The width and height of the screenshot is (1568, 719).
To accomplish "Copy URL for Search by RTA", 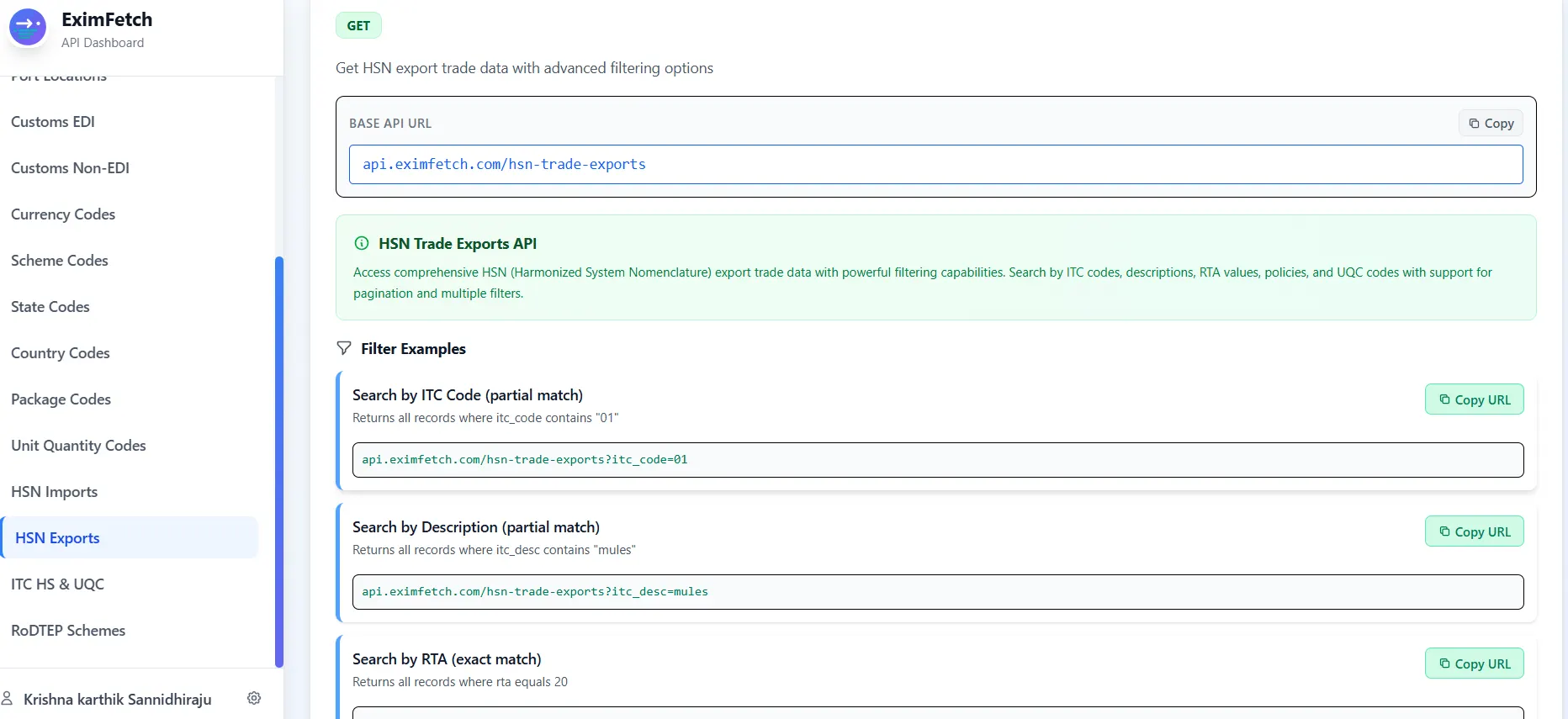I will pos(1474,663).
